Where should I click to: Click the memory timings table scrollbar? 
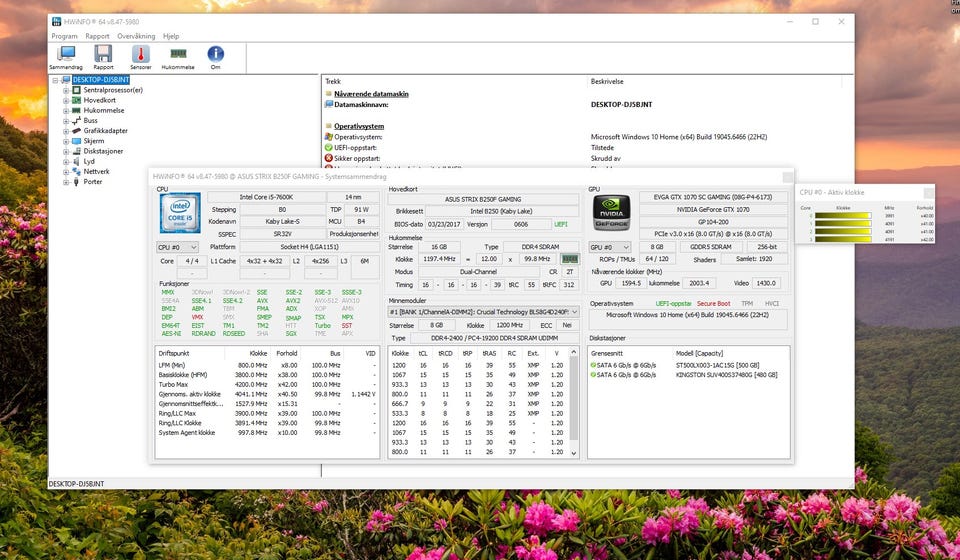click(x=574, y=398)
